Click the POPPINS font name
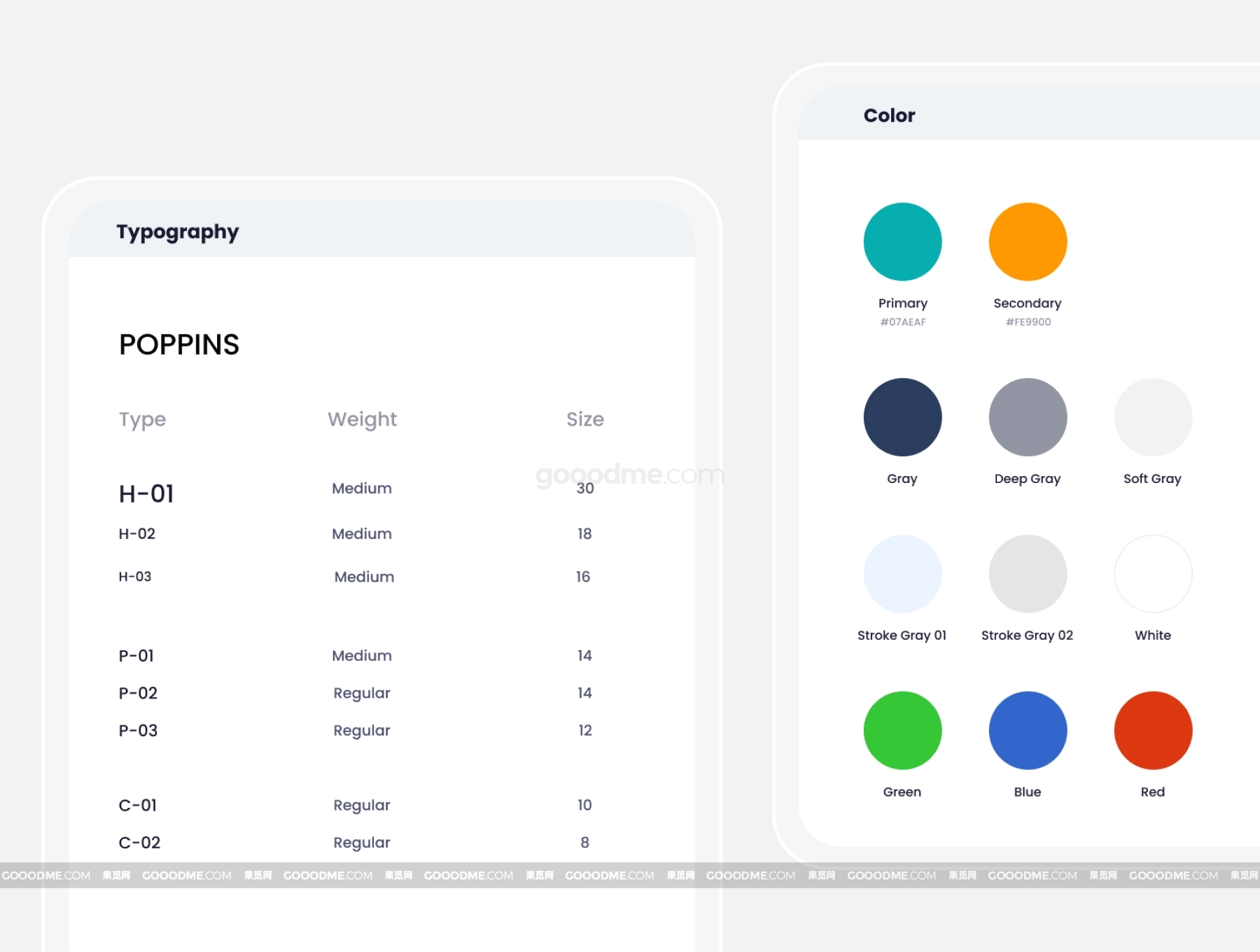1260x952 pixels. coord(179,344)
